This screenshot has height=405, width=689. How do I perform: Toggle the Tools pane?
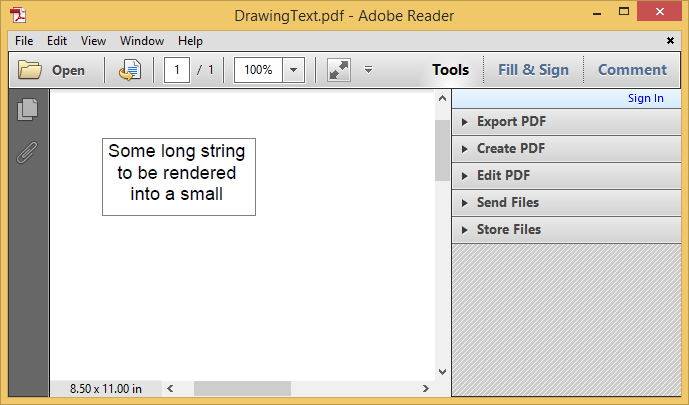pos(450,70)
